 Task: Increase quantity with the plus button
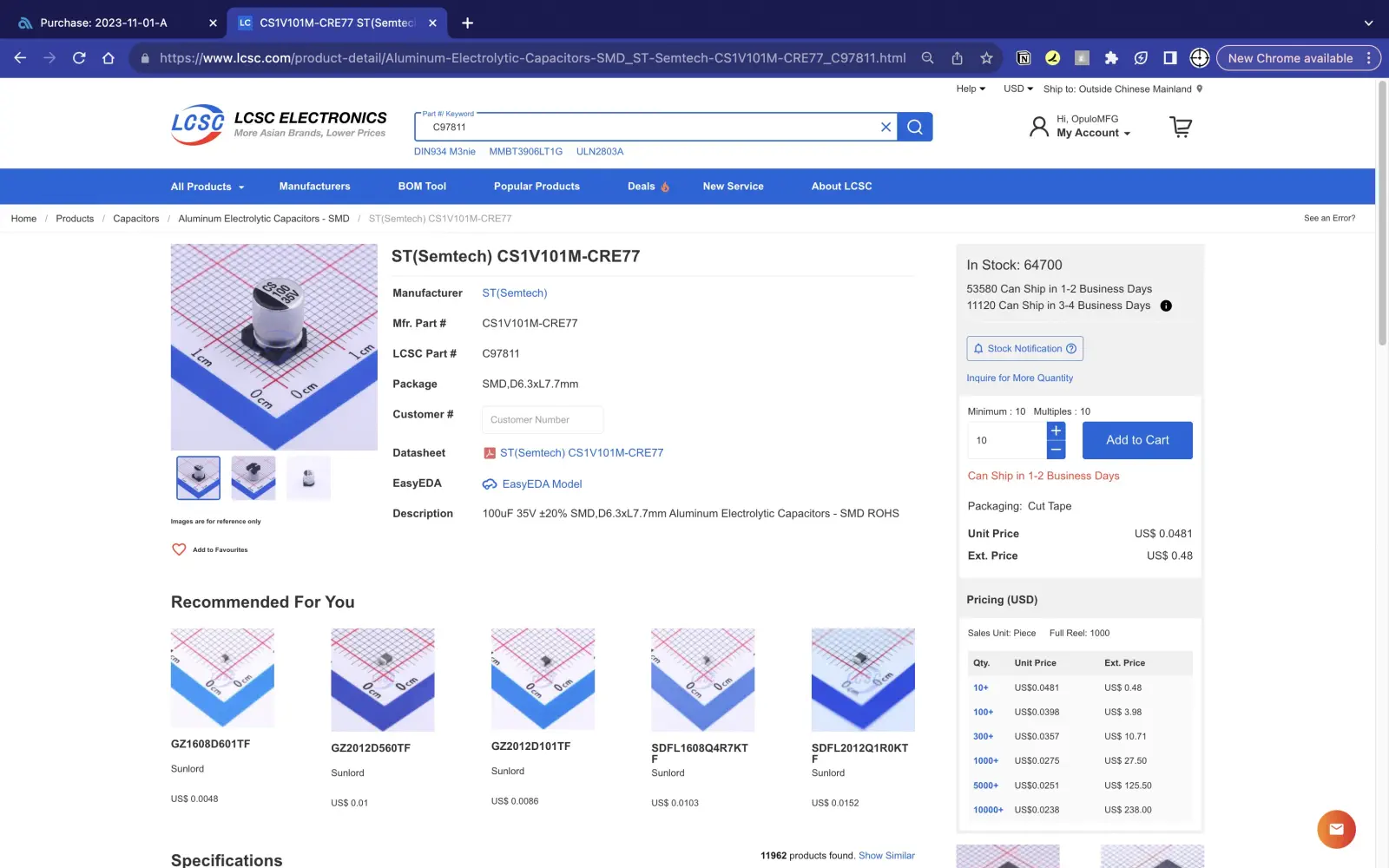[1056, 431]
